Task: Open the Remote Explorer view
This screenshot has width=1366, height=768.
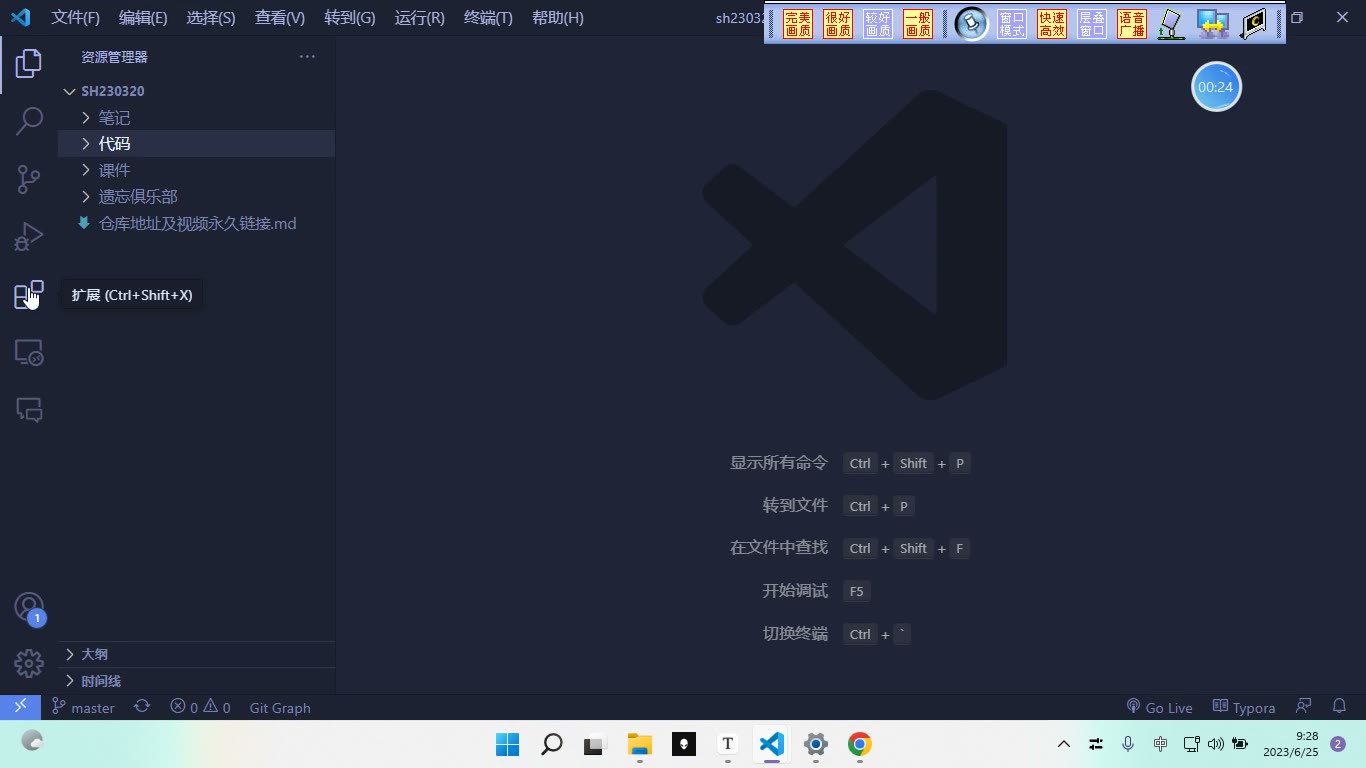Action: [29, 352]
